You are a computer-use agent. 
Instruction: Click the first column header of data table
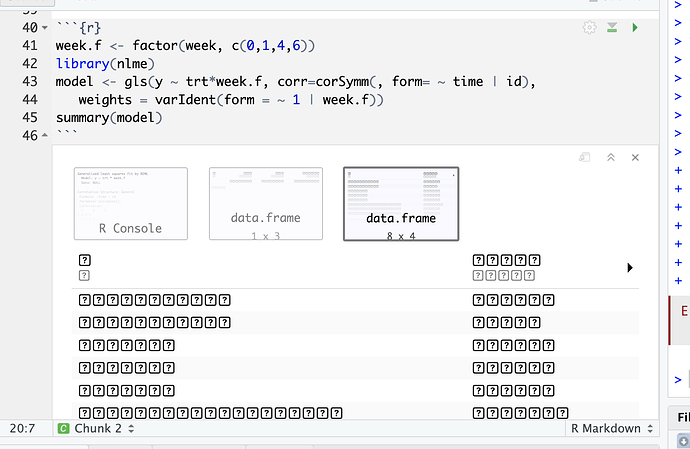pos(84,267)
